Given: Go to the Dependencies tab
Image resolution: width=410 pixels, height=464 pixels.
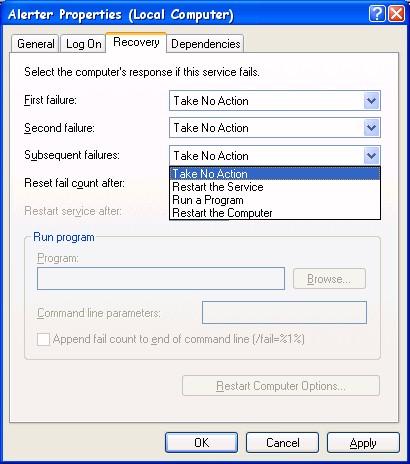Looking at the screenshot, I should tap(205, 44).
